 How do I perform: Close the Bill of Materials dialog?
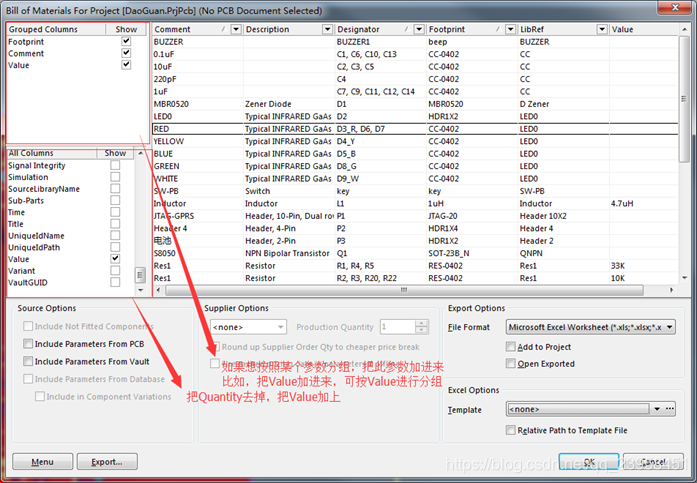pos(675,7)
